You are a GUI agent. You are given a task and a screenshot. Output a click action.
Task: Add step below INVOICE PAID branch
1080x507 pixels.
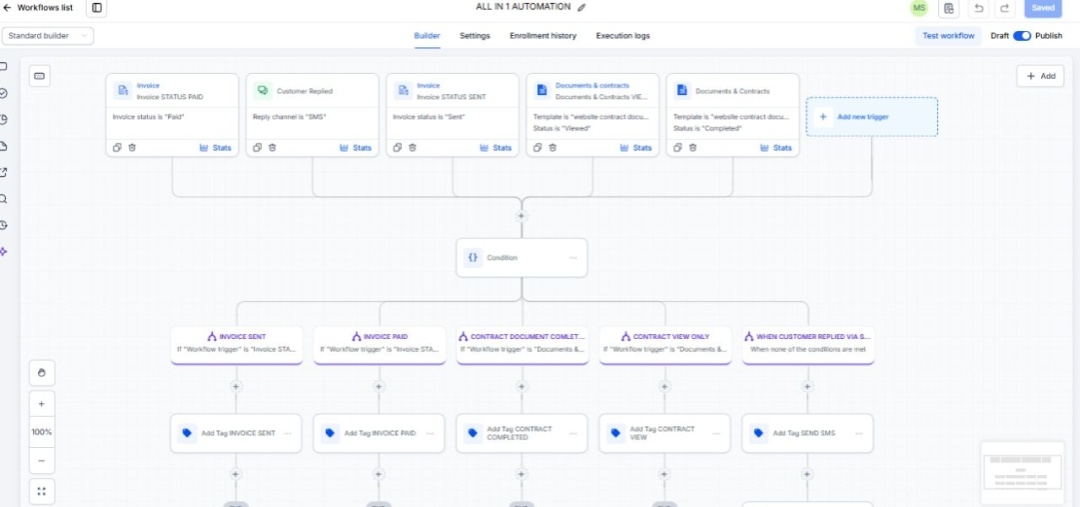379,386
